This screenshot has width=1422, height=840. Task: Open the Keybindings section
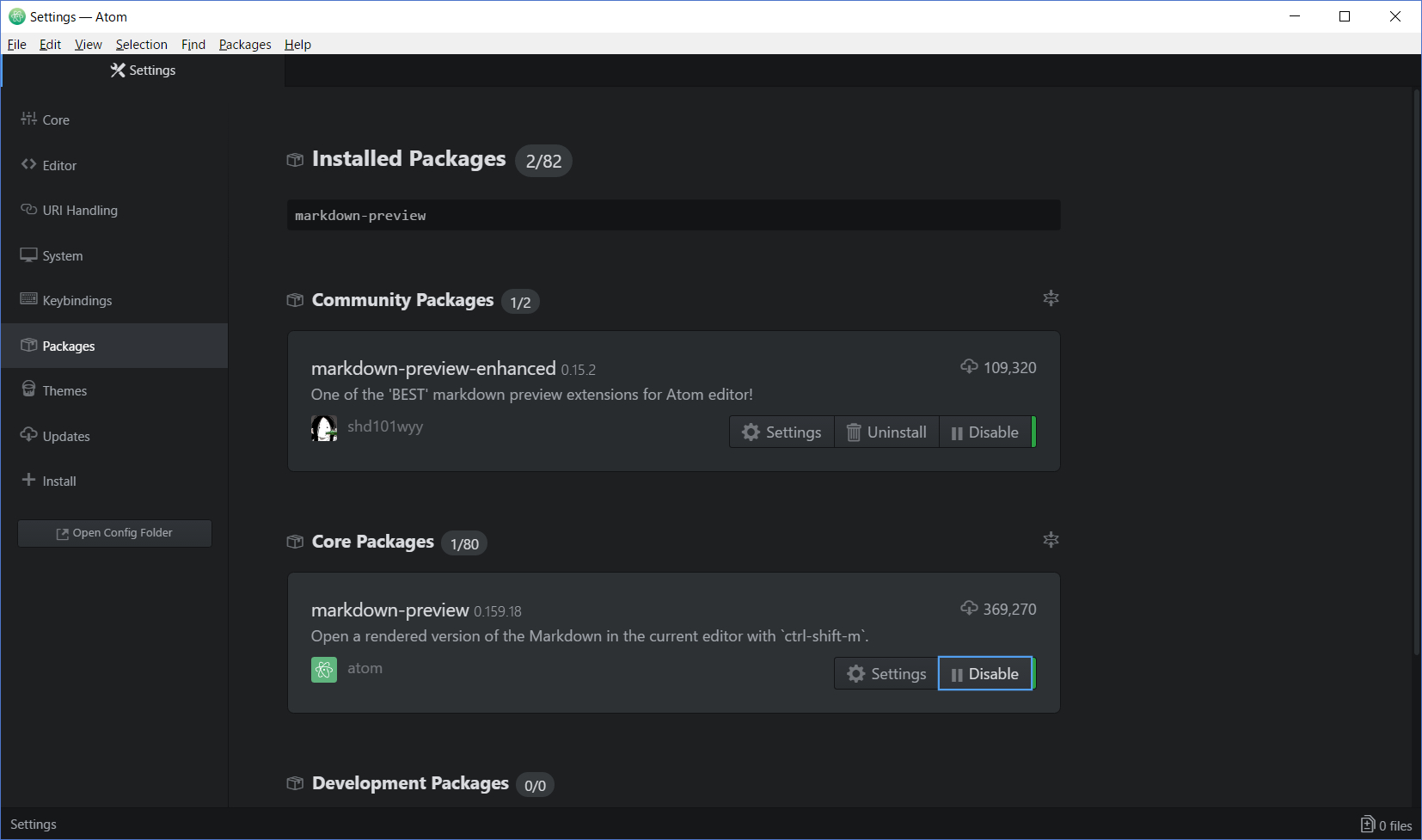coord(77,300)
